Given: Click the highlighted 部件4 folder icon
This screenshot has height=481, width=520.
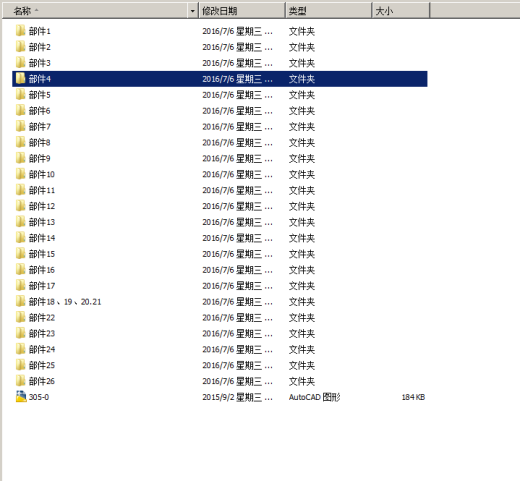Looking at the screenshot, I should pyautogui.click(x=20, y=79).
